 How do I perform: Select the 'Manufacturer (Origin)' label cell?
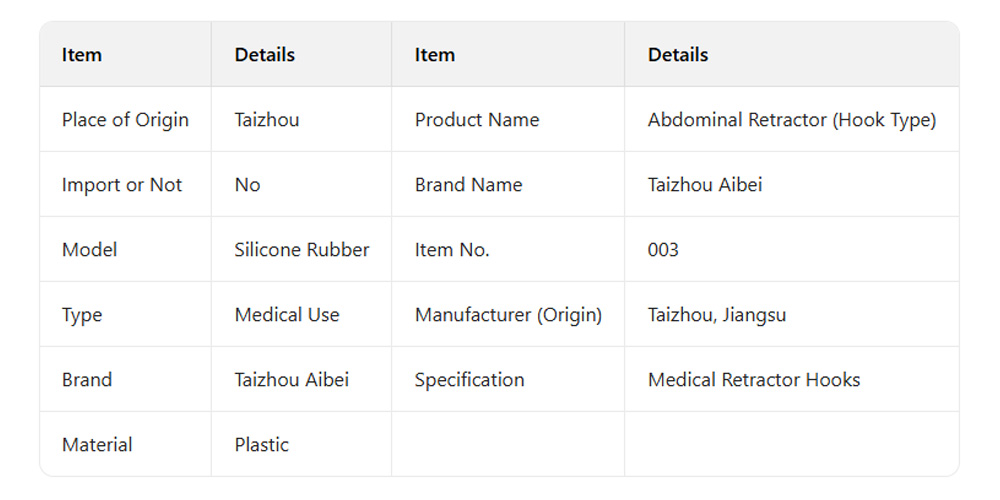508,315
